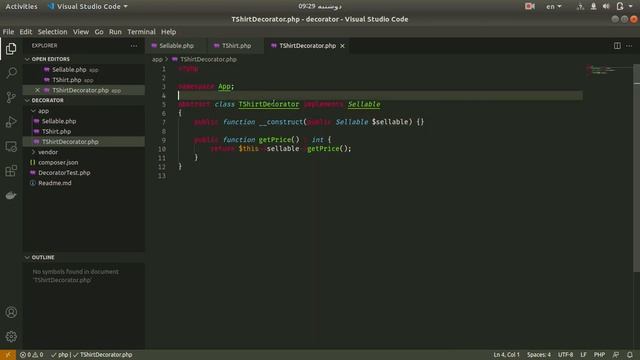This screenshot has width=640, height=360.
Task: Change end of line sequence LF
Action: click(583, 355)
